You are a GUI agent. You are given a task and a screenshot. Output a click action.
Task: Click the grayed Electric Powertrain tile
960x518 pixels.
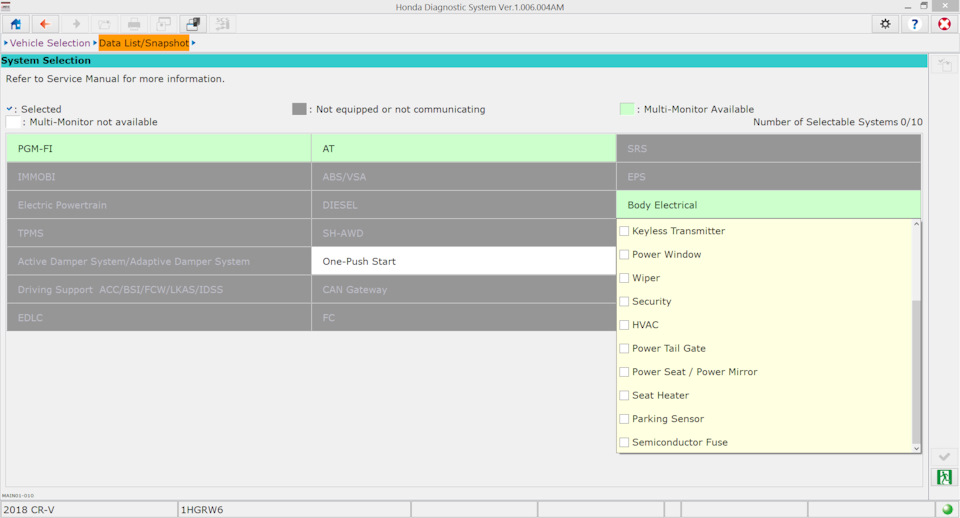tap(159, 205)
